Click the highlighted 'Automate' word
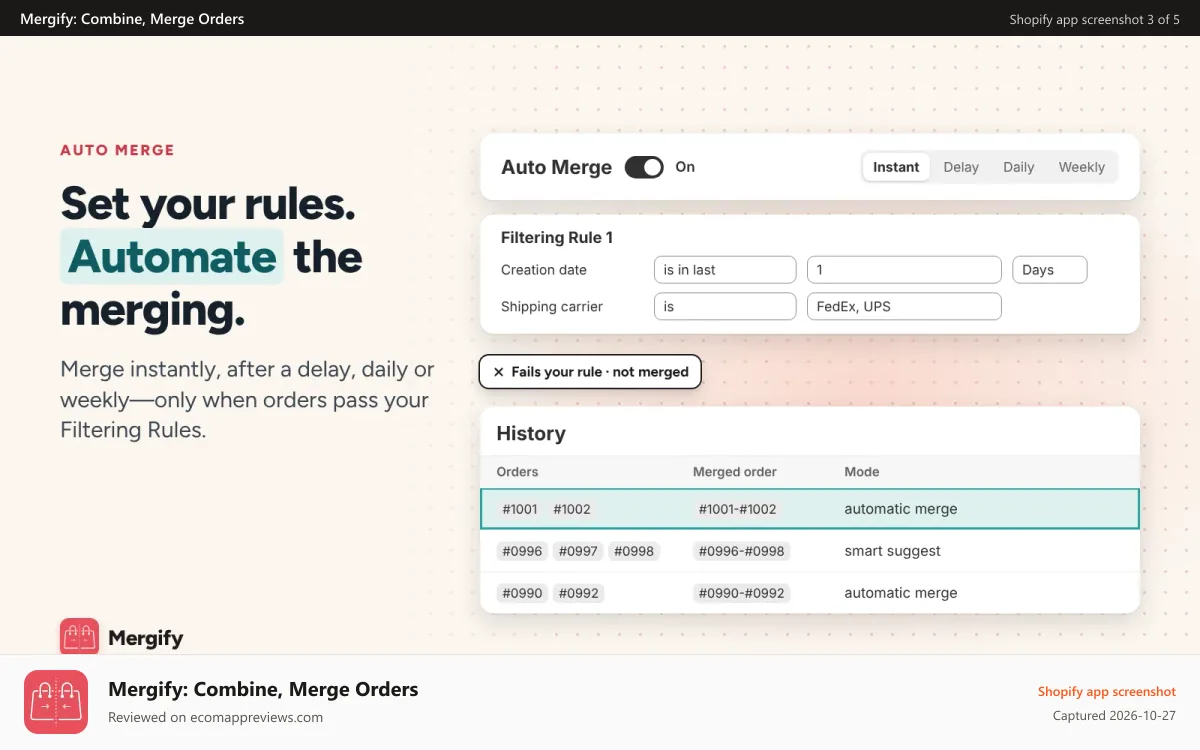This screenshot has height=750, width=1200. (172, 257)
